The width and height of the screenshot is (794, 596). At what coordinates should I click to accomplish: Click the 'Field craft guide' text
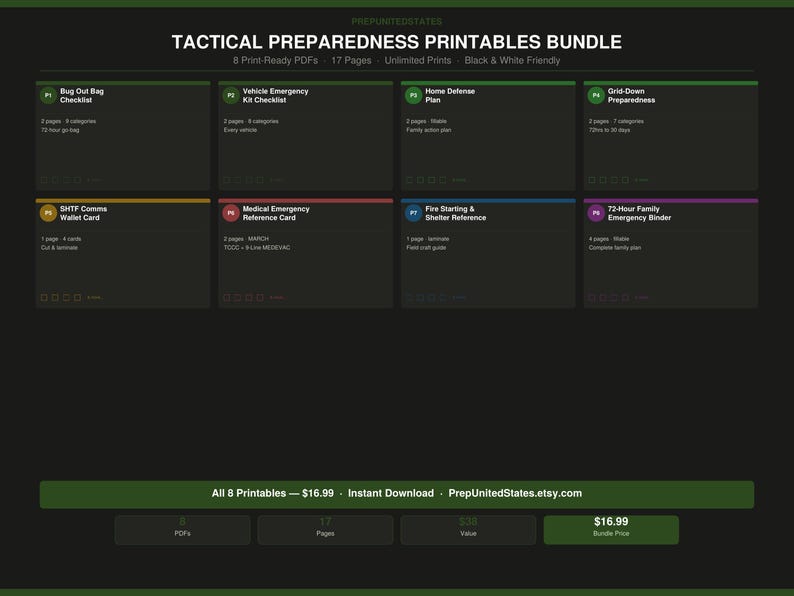(x=426, y=248)
